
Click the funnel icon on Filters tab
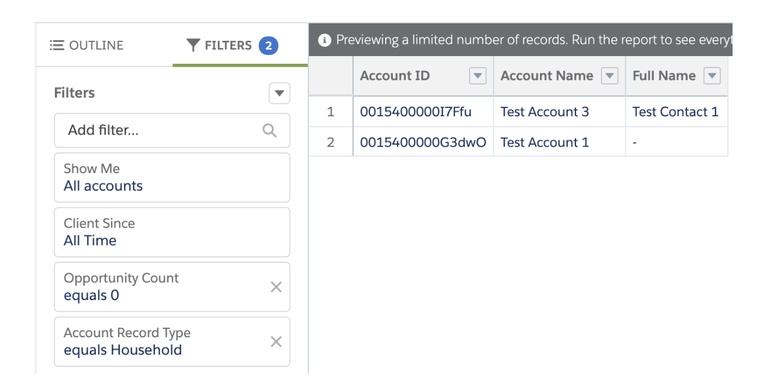[x=193, y=45]
